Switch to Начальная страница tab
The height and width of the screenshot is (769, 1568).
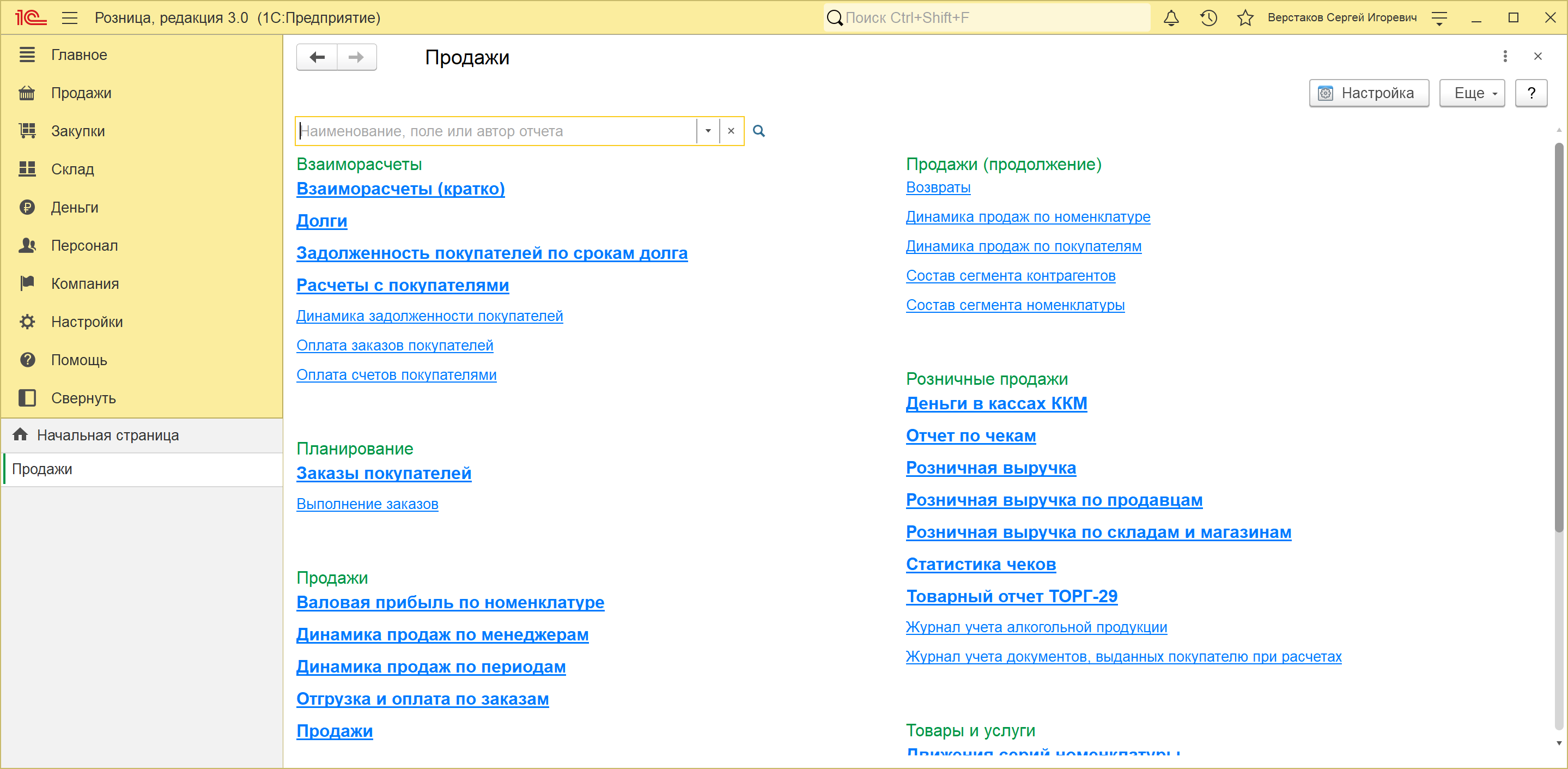142,435
